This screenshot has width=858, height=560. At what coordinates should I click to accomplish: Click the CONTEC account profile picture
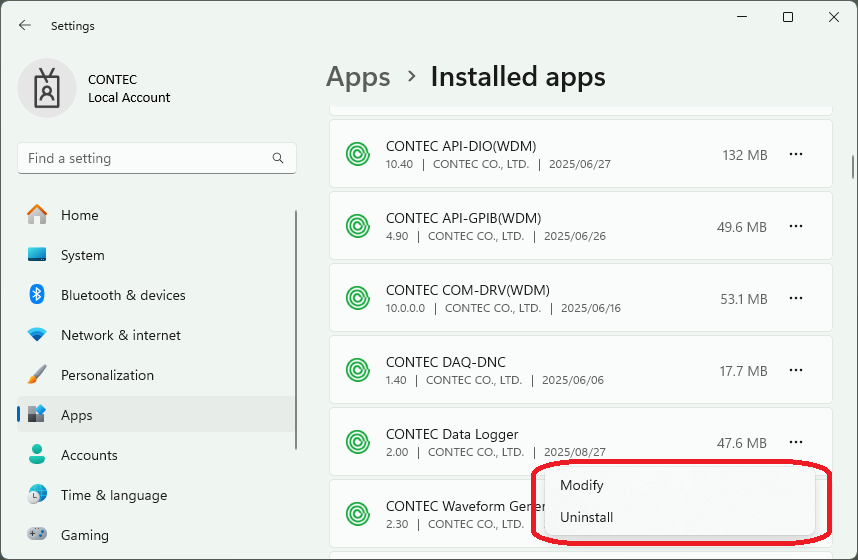(x=47, y=88)
